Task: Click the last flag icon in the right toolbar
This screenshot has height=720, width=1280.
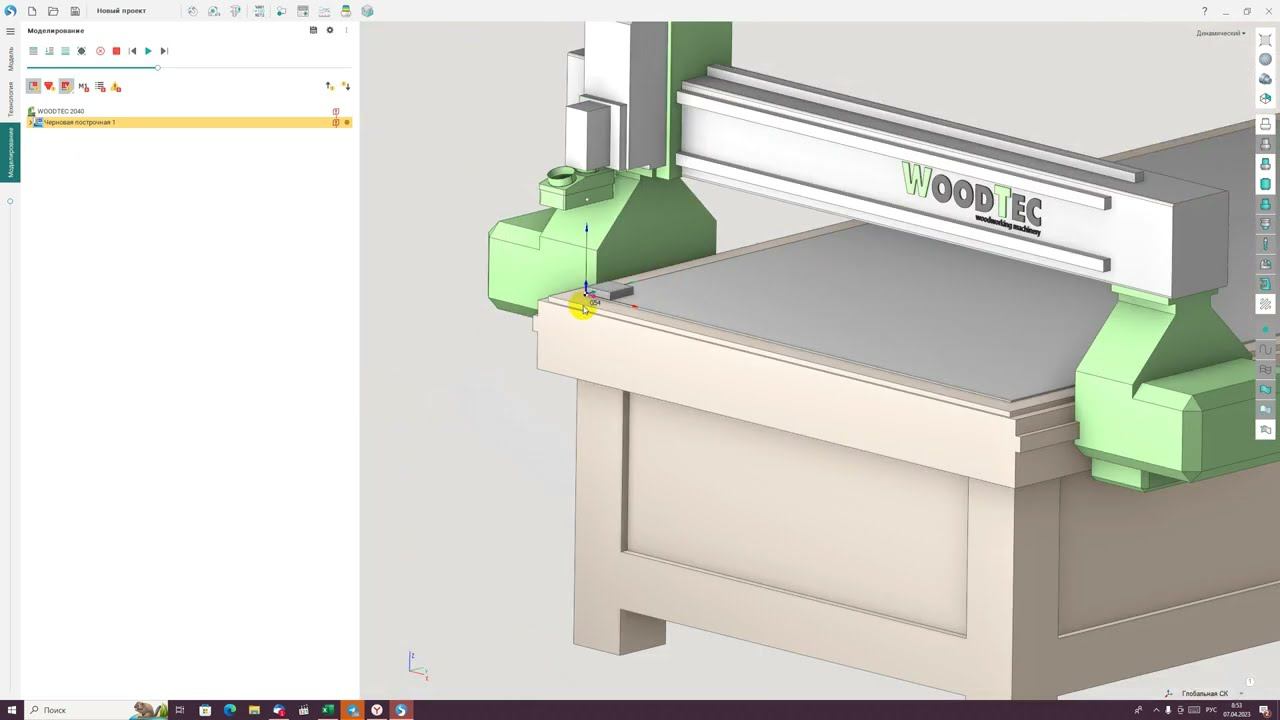Action: coord(1265,430)
